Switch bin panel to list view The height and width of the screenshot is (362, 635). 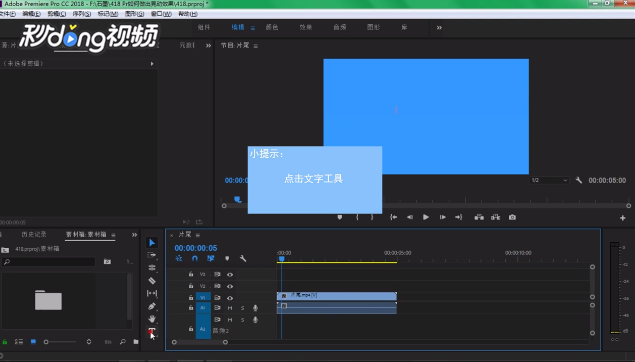pyautogui.click(x=19, y=342)
